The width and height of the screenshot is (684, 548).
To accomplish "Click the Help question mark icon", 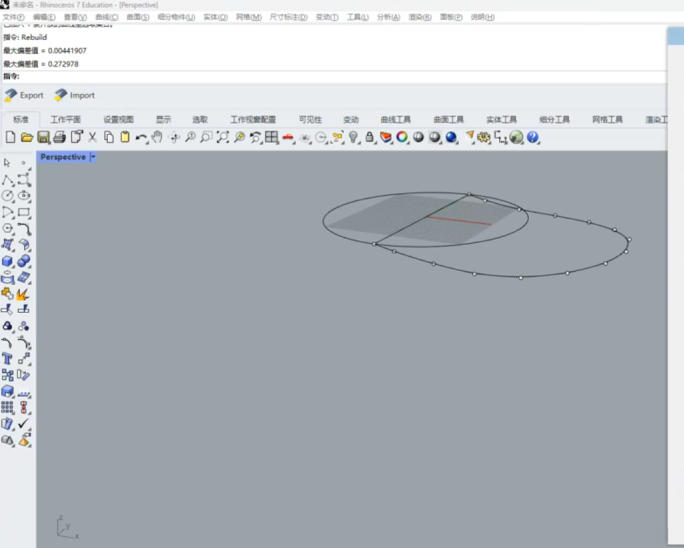I will (533, 137).
